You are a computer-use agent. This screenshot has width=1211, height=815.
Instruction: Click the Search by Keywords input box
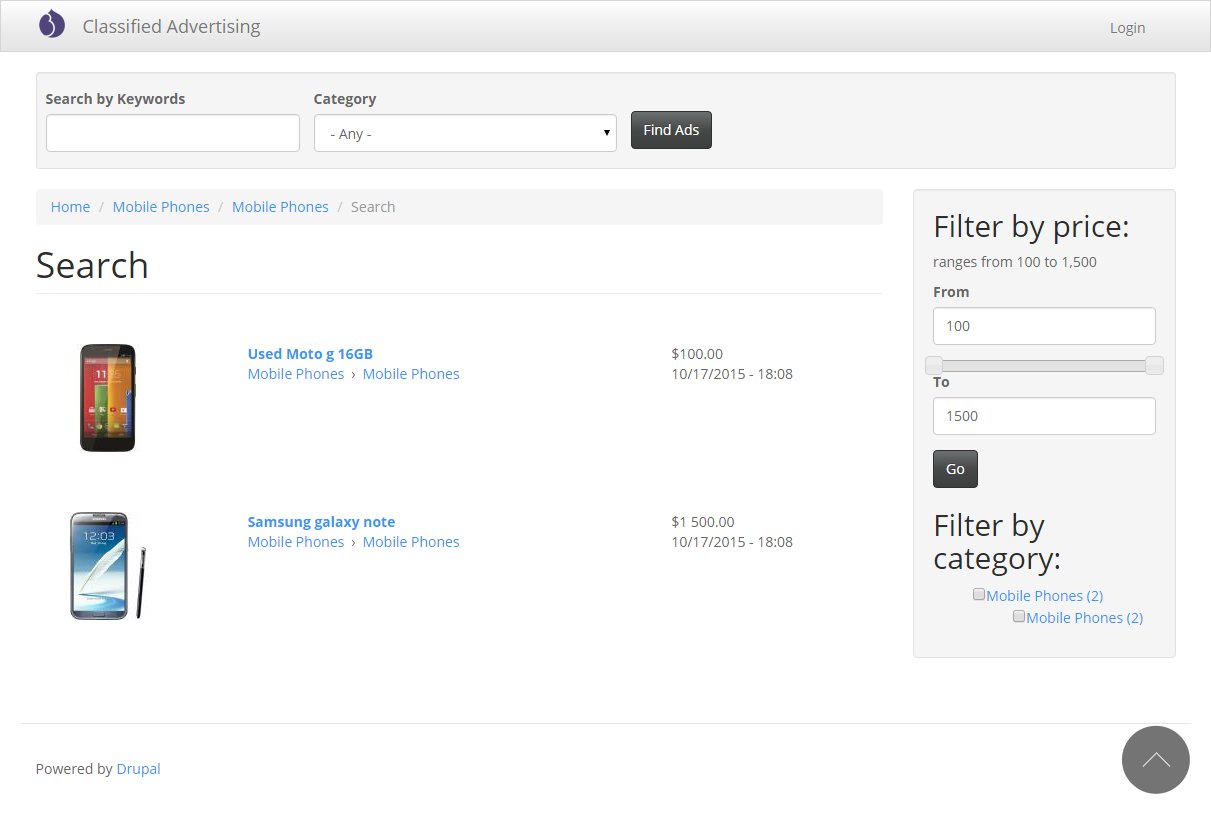172,132
